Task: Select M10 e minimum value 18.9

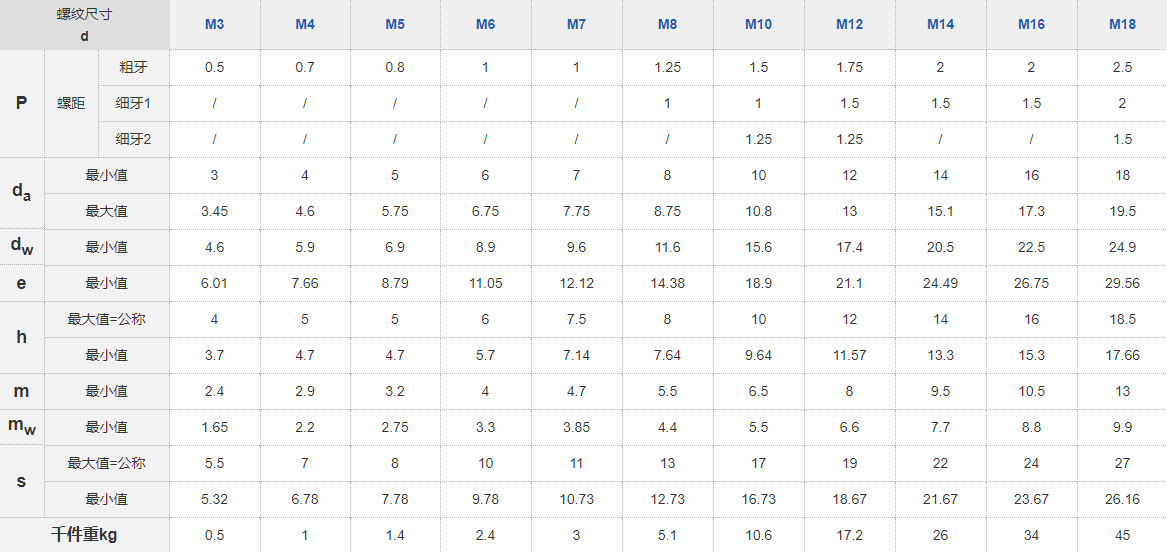Action: pos(758,283)
